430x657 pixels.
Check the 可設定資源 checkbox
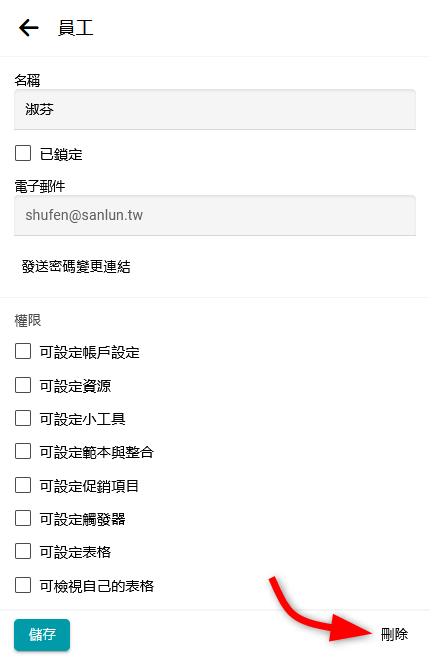coord(23,385)
